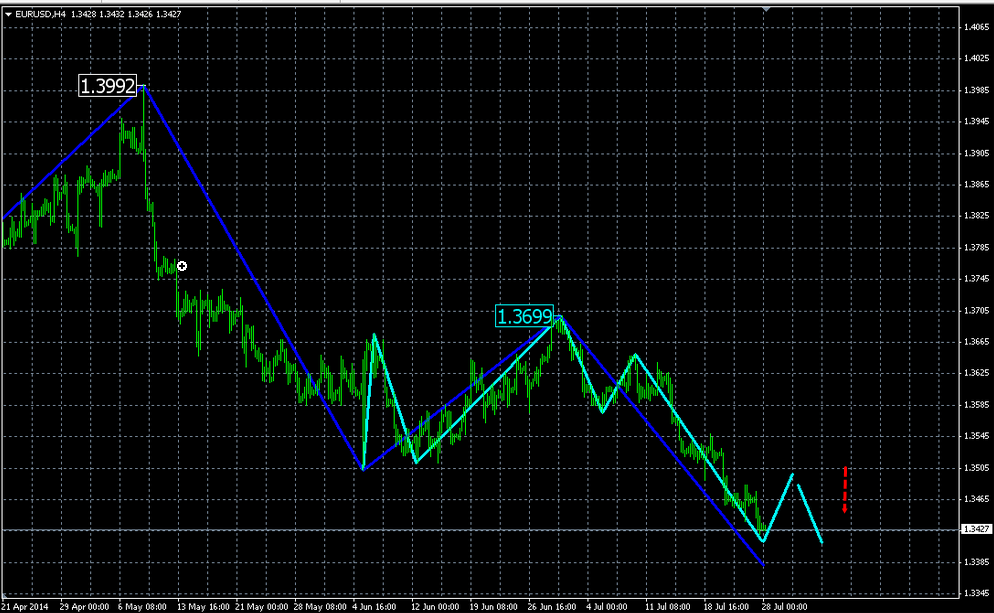Click the 1.3825 value on price scale

coord(976,216)
